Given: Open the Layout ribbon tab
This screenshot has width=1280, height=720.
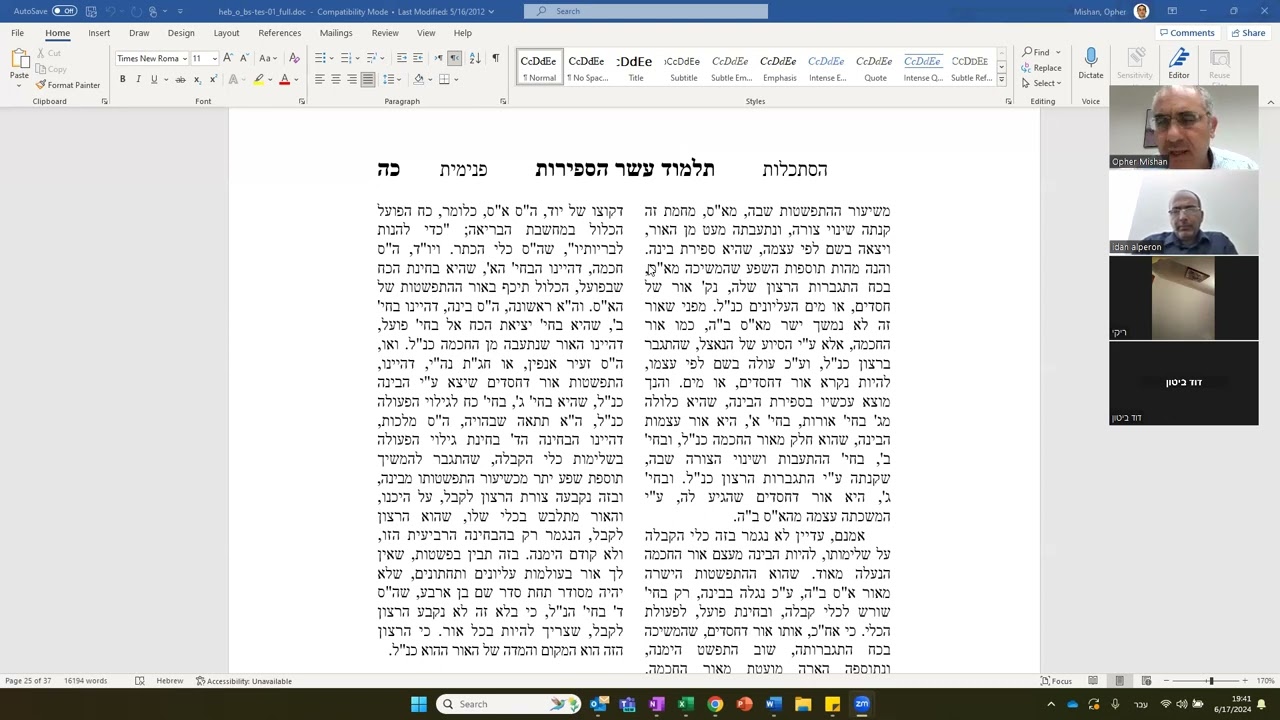Looking at the screenshot, I should [x=226, y=33].
